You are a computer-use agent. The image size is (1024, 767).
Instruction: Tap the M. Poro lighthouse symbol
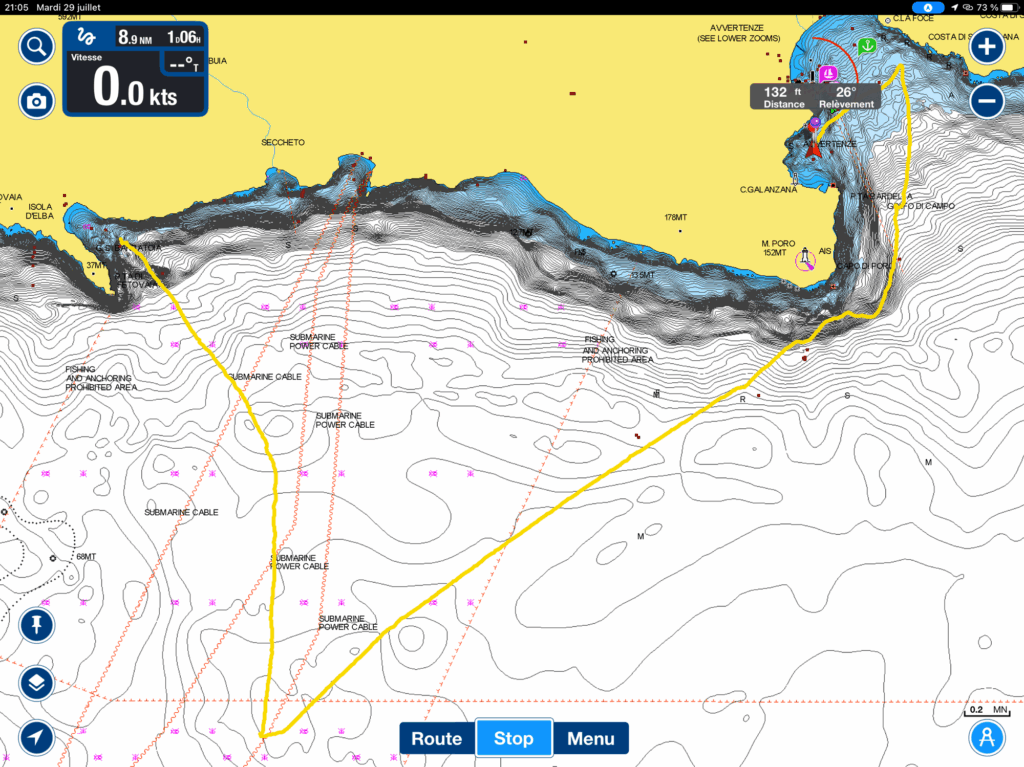click(803, 260)
